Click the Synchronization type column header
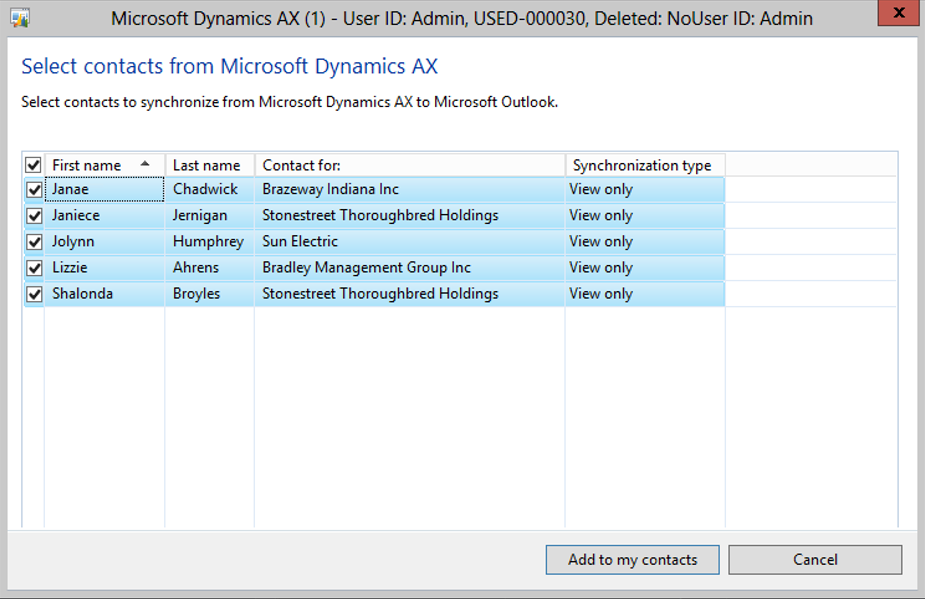This screenshot has width=925, height=599. click(x=643, y=165)
